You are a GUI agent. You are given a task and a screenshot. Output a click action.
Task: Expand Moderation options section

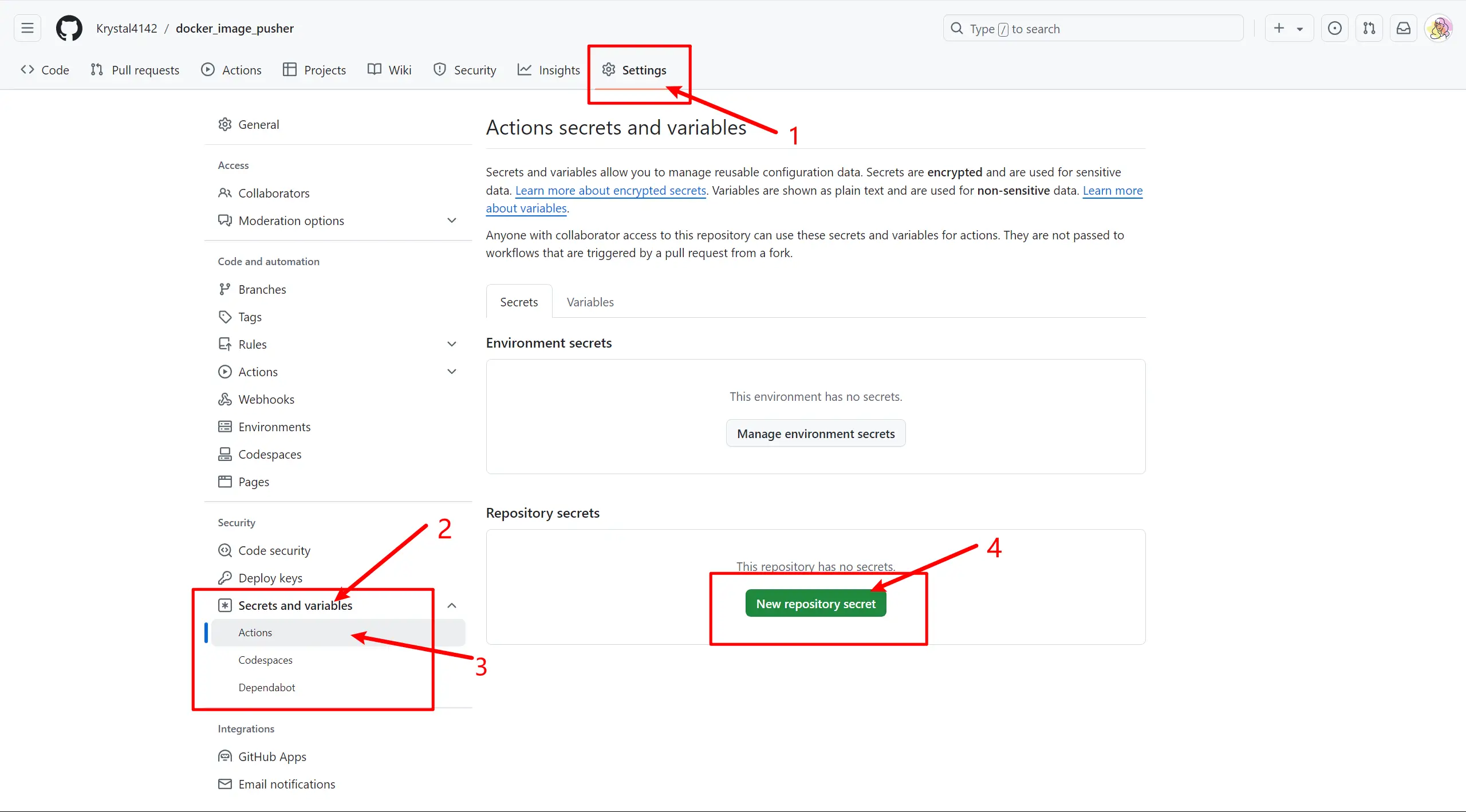[451, 220]
